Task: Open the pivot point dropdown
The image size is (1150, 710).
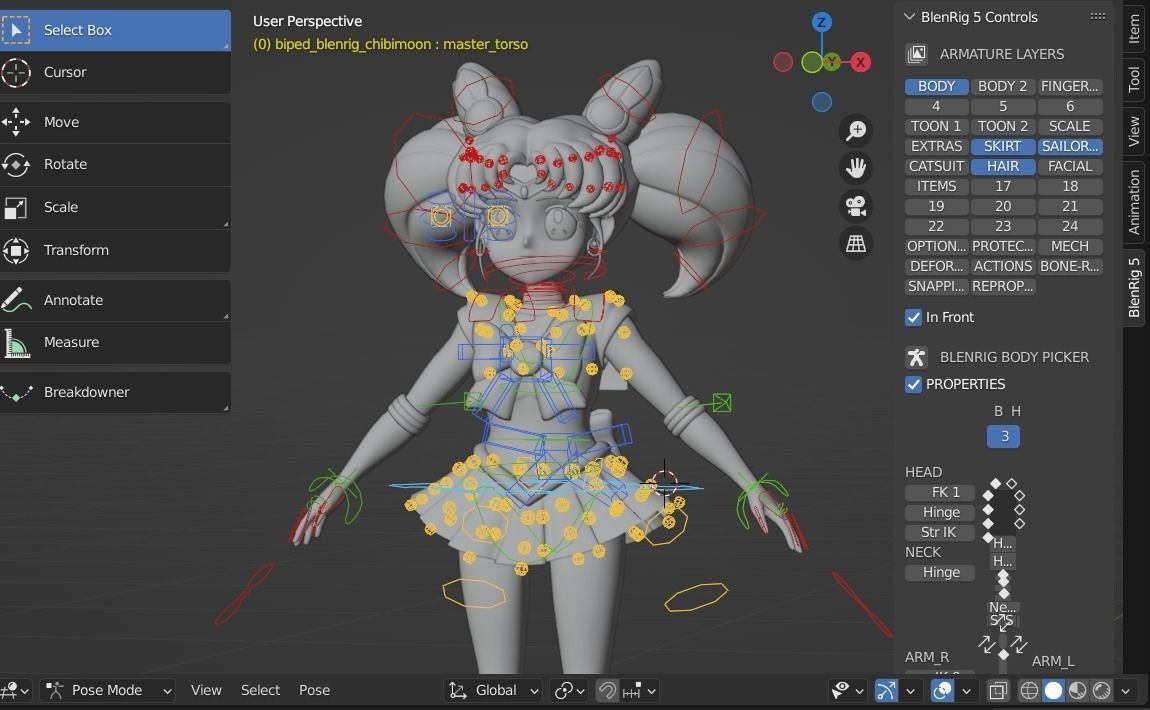Action: coord(570,690)
